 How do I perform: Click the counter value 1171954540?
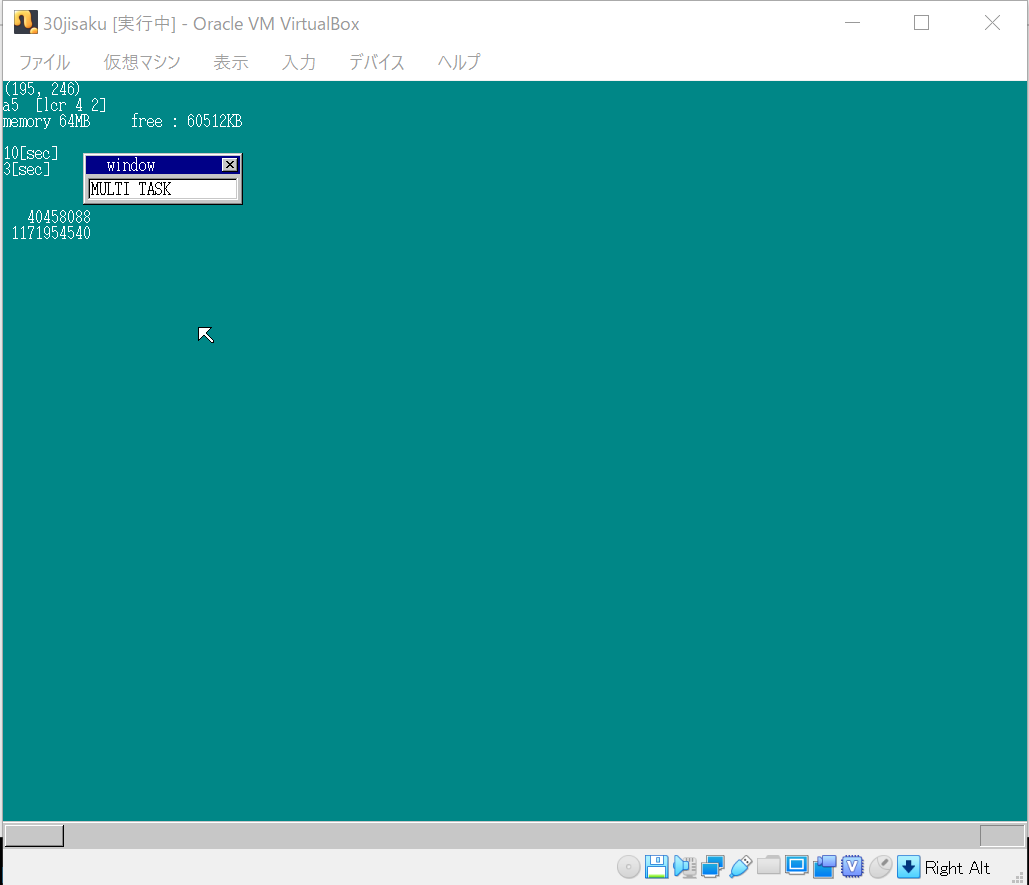(51, 234)
